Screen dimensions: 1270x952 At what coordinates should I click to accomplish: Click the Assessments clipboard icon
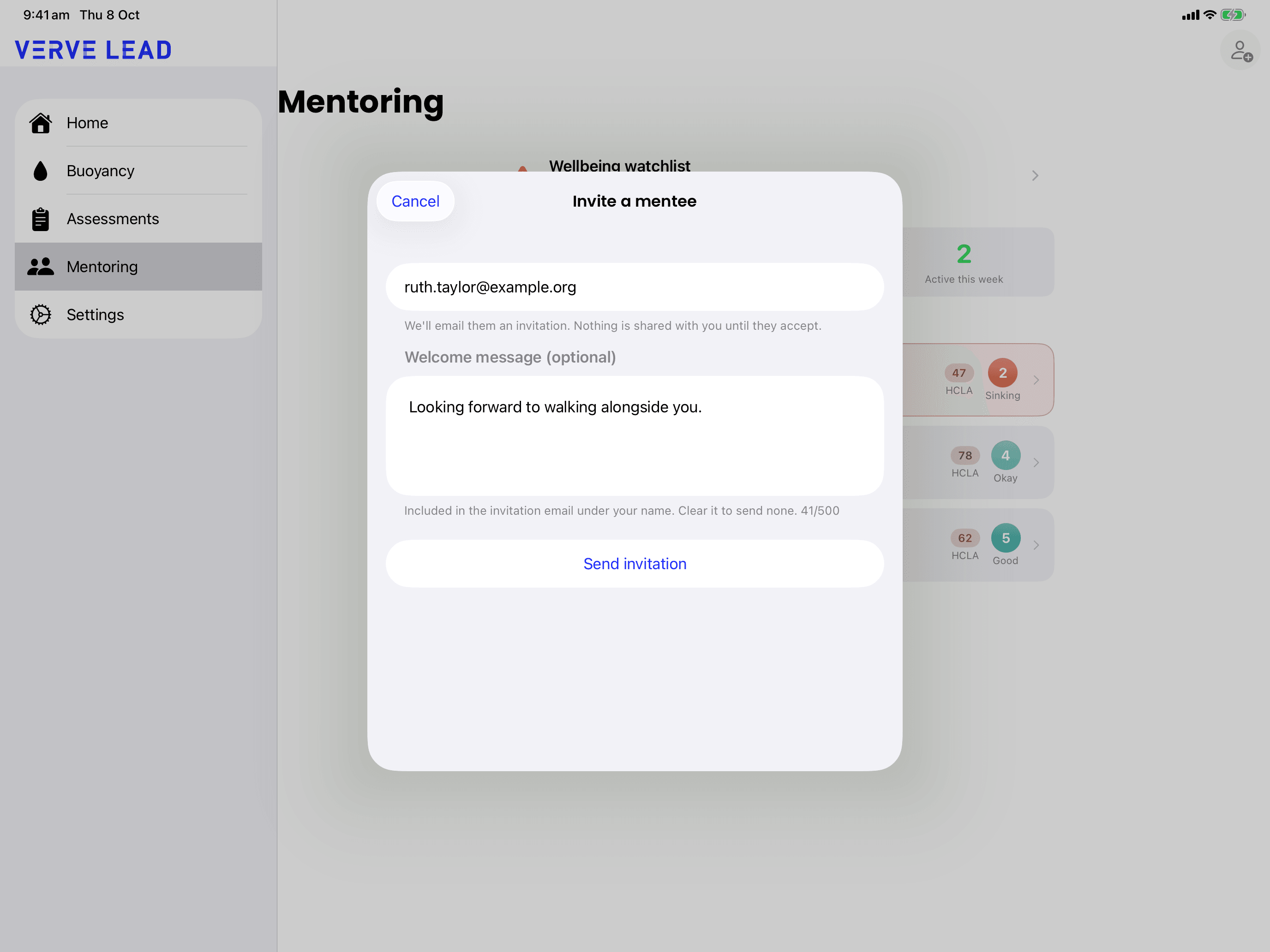click(x=40, y=219)
